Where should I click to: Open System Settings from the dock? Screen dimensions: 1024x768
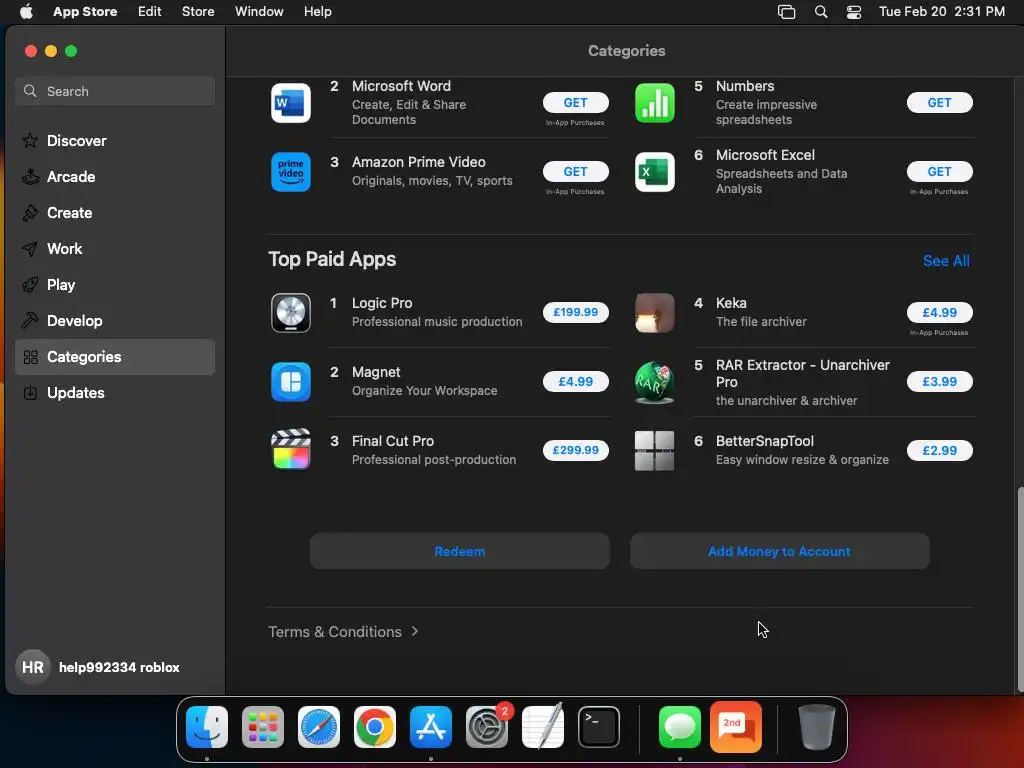487,727
